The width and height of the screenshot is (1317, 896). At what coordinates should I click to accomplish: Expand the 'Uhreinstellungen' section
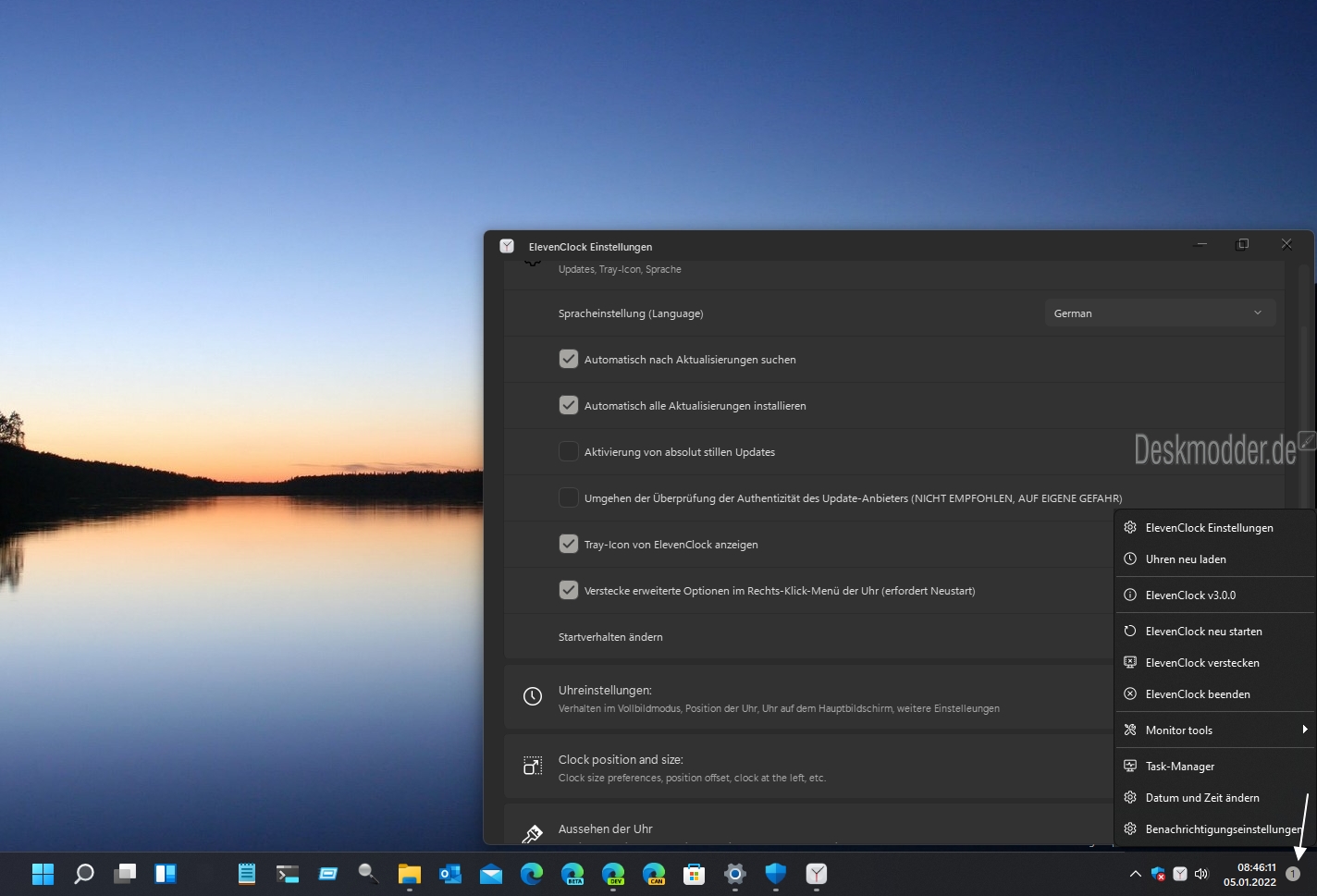[808, 698]
